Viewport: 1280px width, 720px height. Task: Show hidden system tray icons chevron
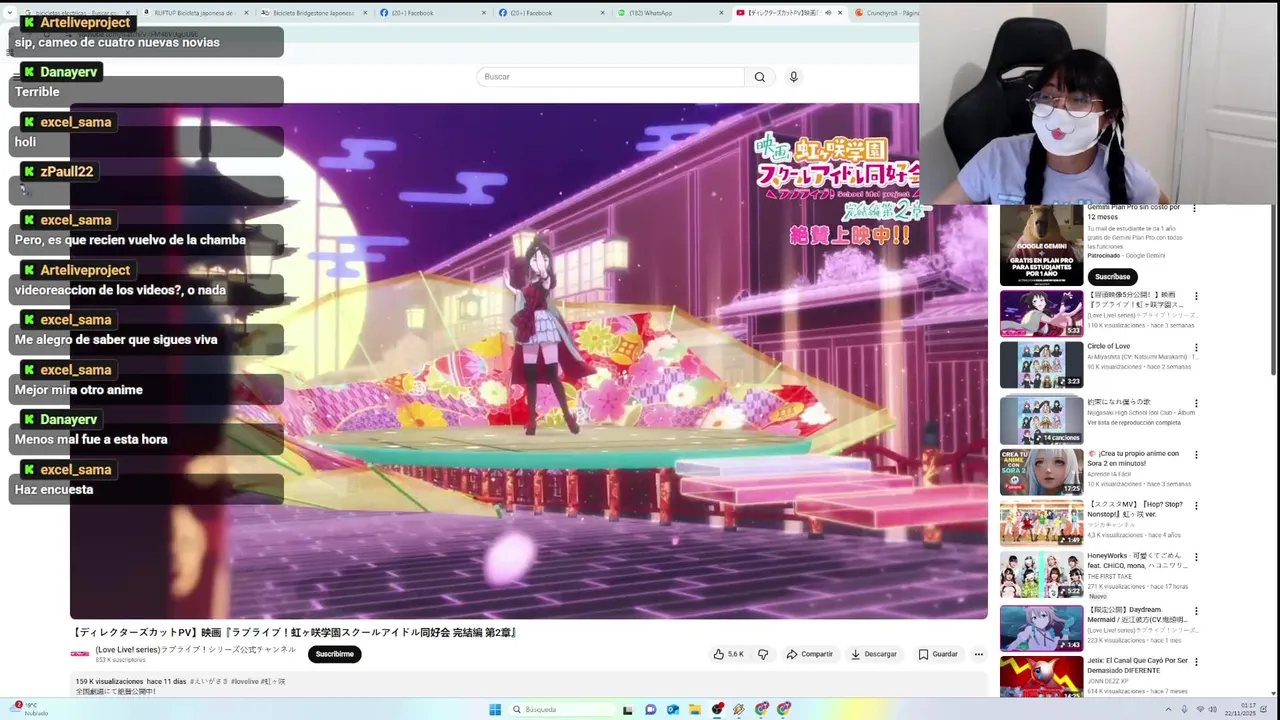point(1168,710)
